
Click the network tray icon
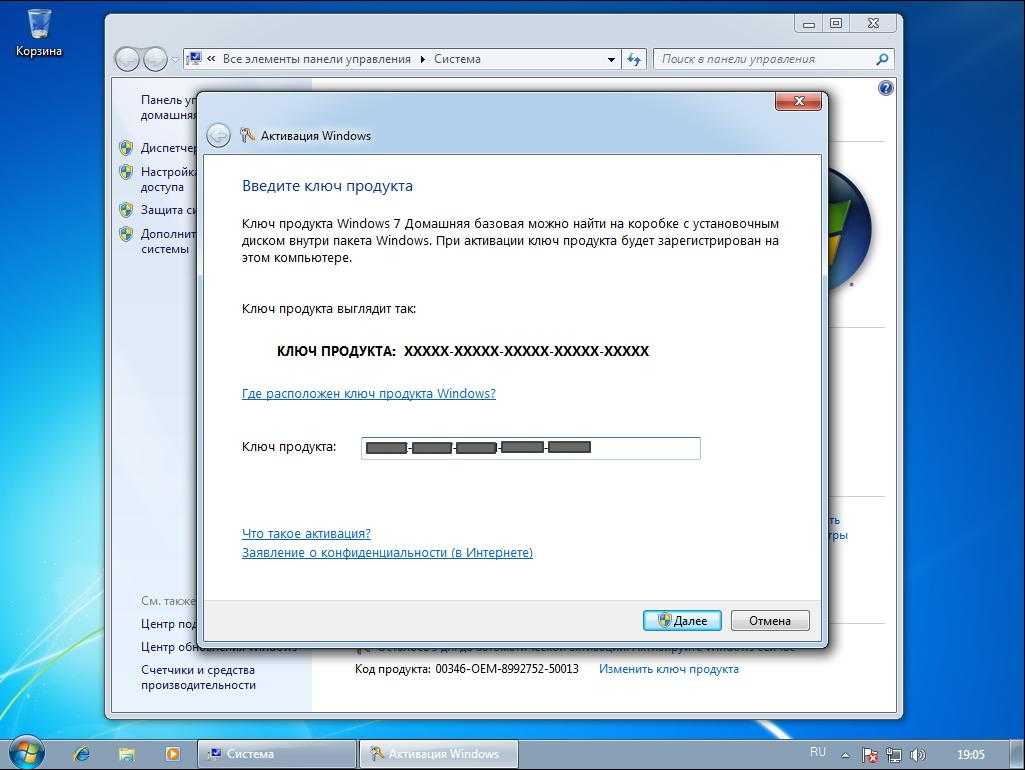(894, 755)
